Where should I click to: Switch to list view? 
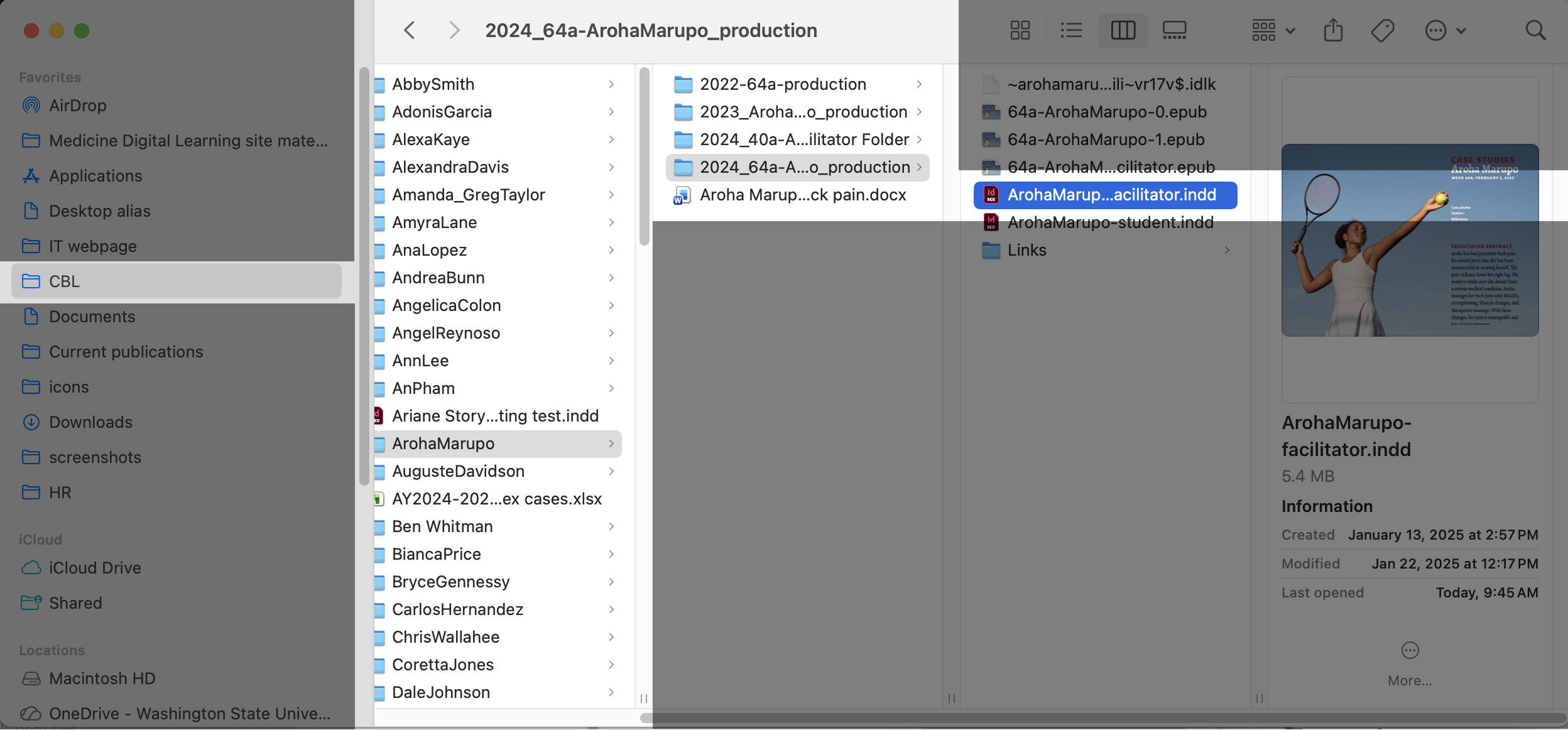1071,30
